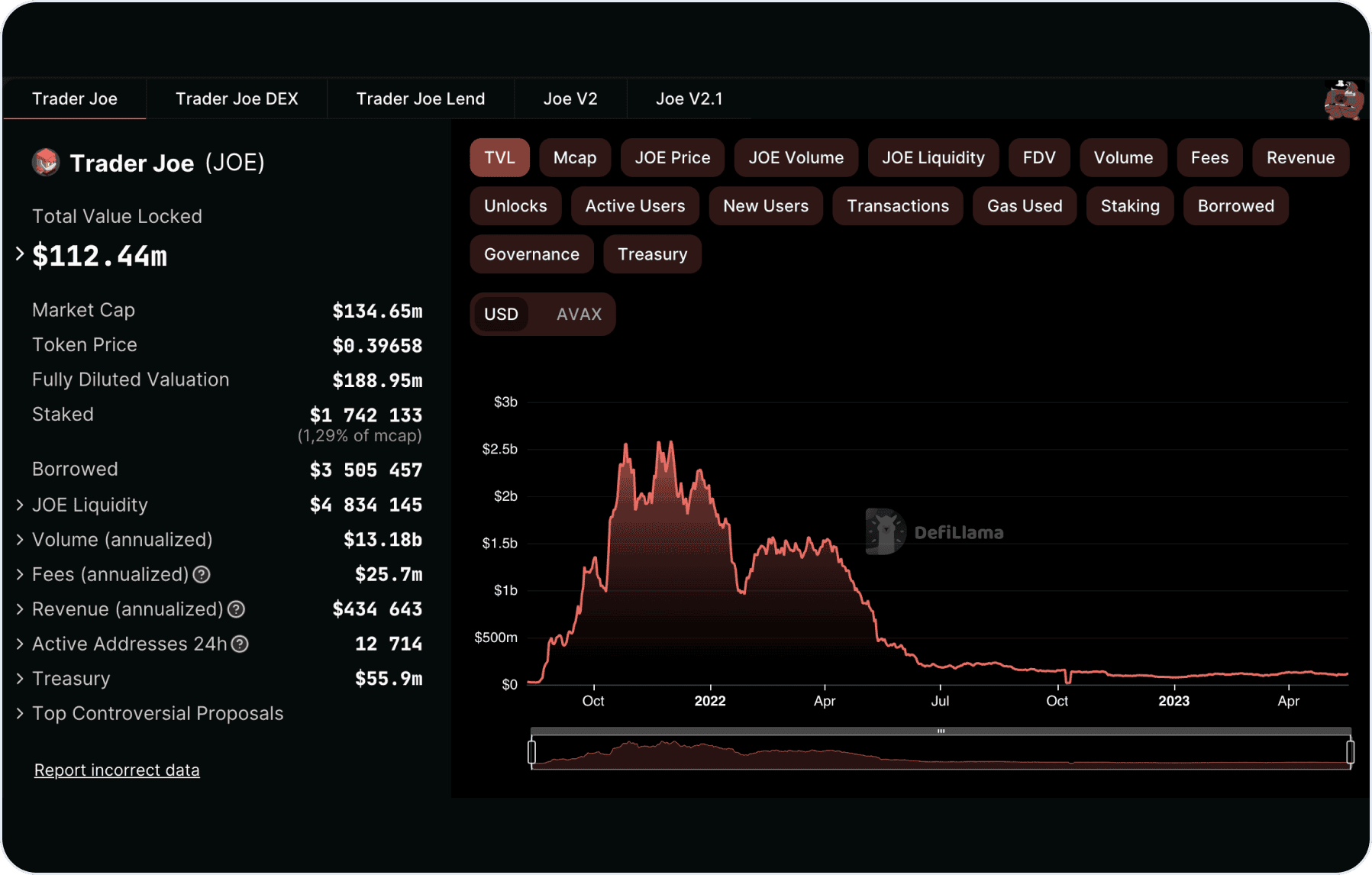1372x875 pixels.
Task: Enable JOE Liquidity on the chart
Action: (x=934, y=157)
